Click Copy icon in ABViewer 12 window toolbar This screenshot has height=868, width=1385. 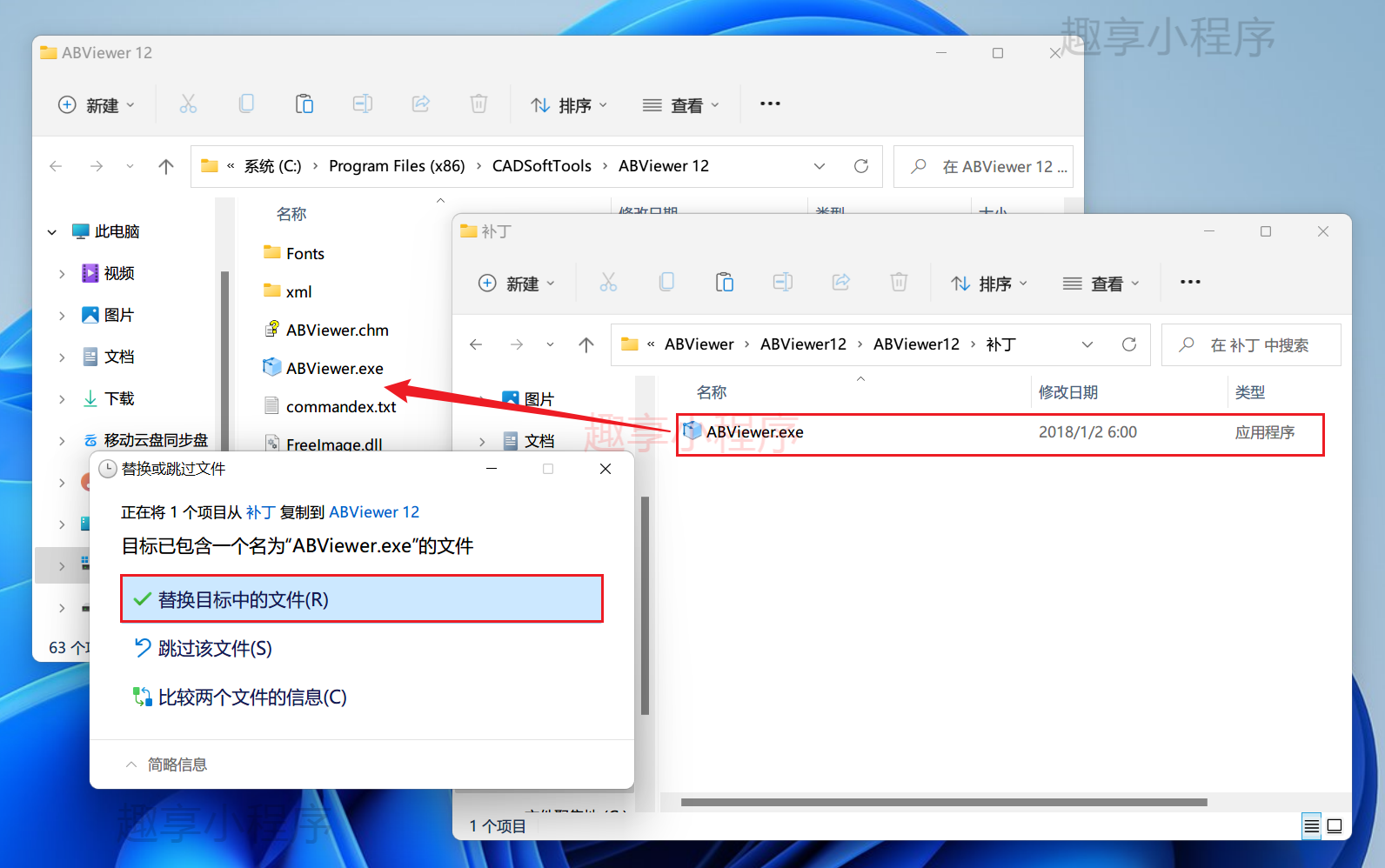tap(246, 104)
